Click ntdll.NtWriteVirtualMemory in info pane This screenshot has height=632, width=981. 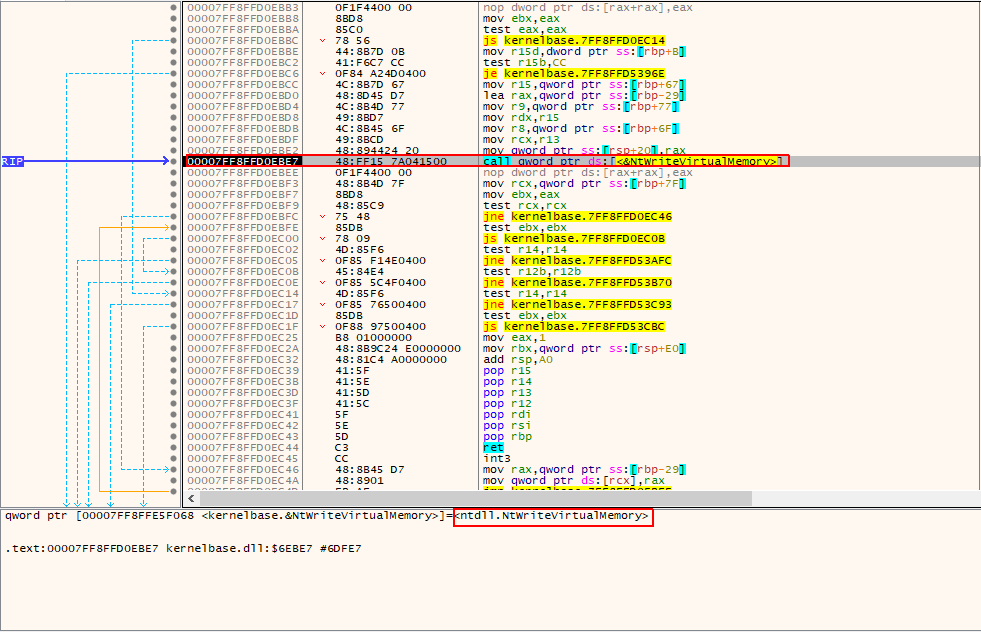coord(552,516)
